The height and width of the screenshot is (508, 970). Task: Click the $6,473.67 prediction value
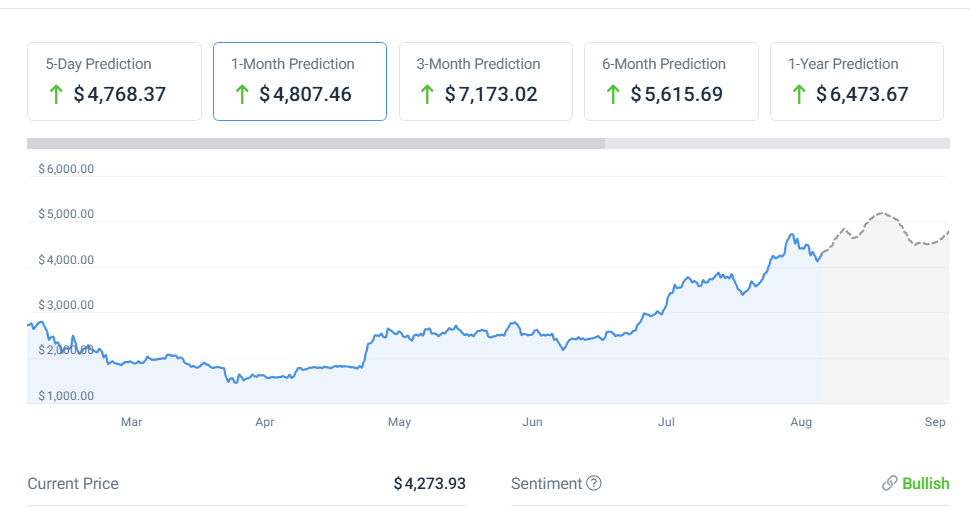[862, 94]
